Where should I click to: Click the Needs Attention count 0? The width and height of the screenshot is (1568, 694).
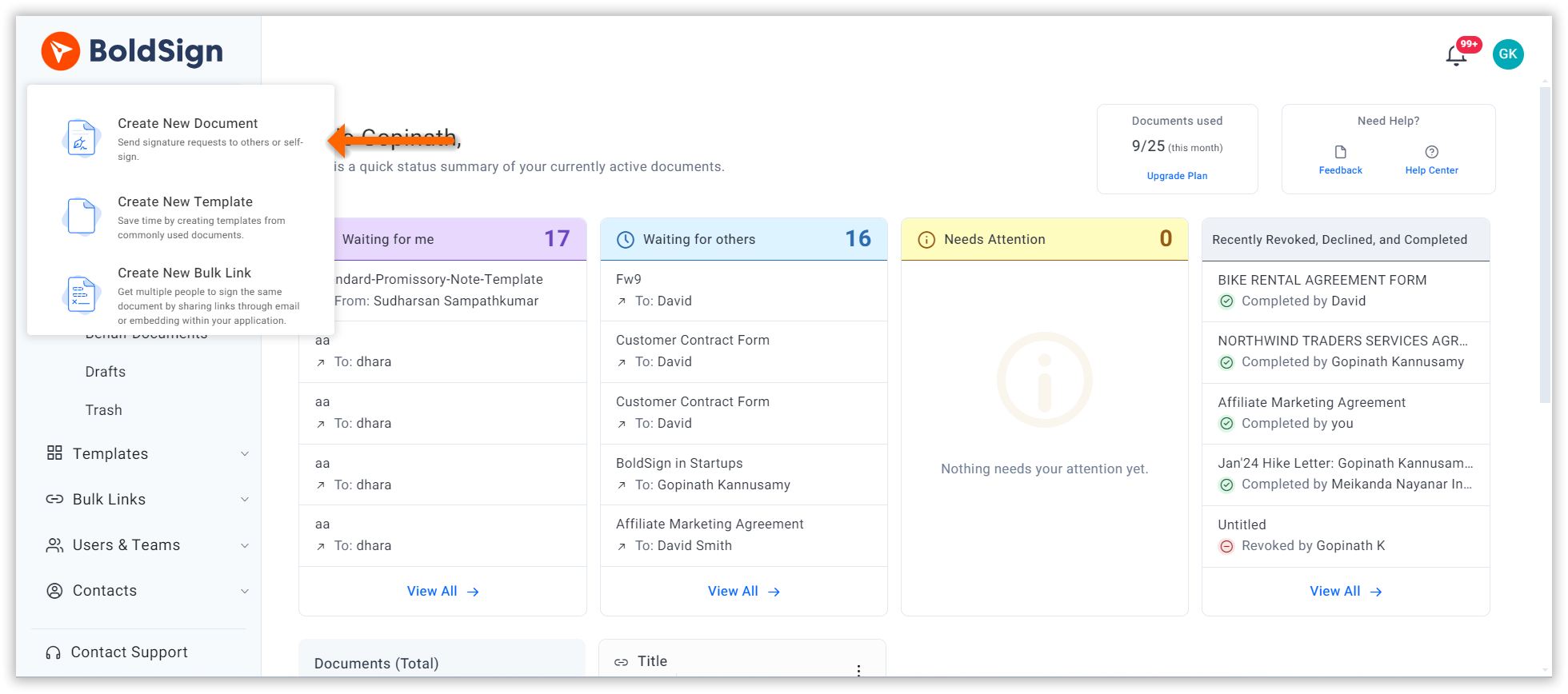coord(1166,239)
